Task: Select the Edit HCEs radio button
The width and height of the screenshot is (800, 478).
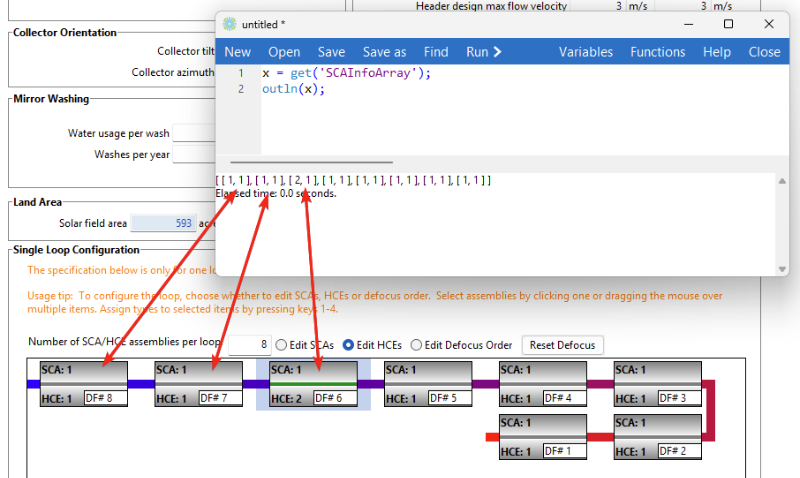Action: [349, 345]
